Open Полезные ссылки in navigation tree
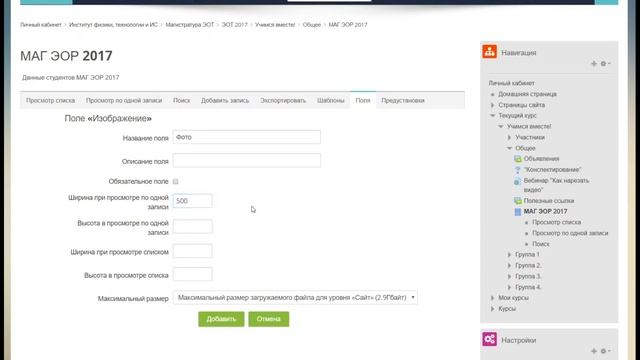Screen dimensions: 640x360 (549, 201)
